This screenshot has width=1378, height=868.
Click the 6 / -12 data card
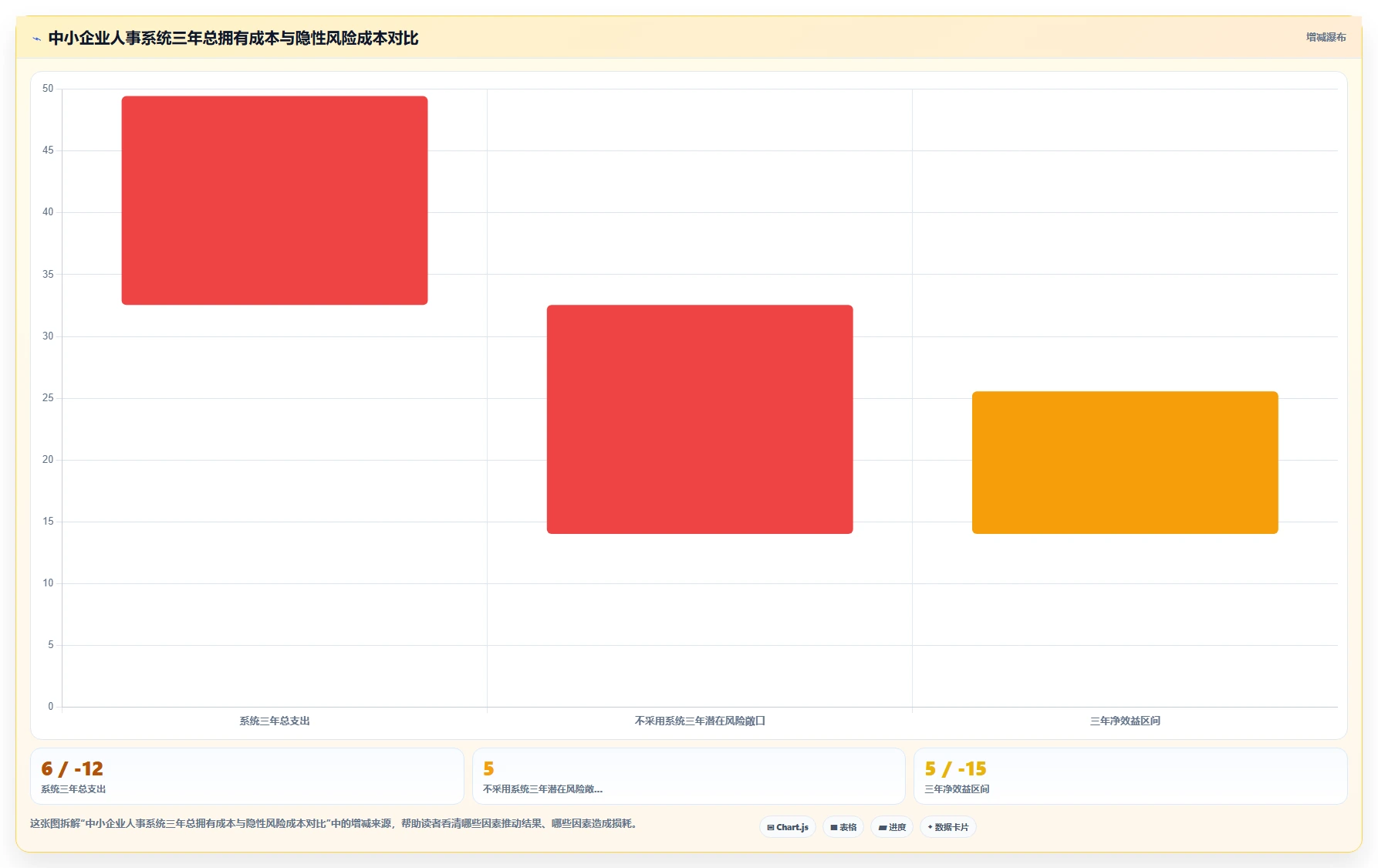(x=247, y=776)
